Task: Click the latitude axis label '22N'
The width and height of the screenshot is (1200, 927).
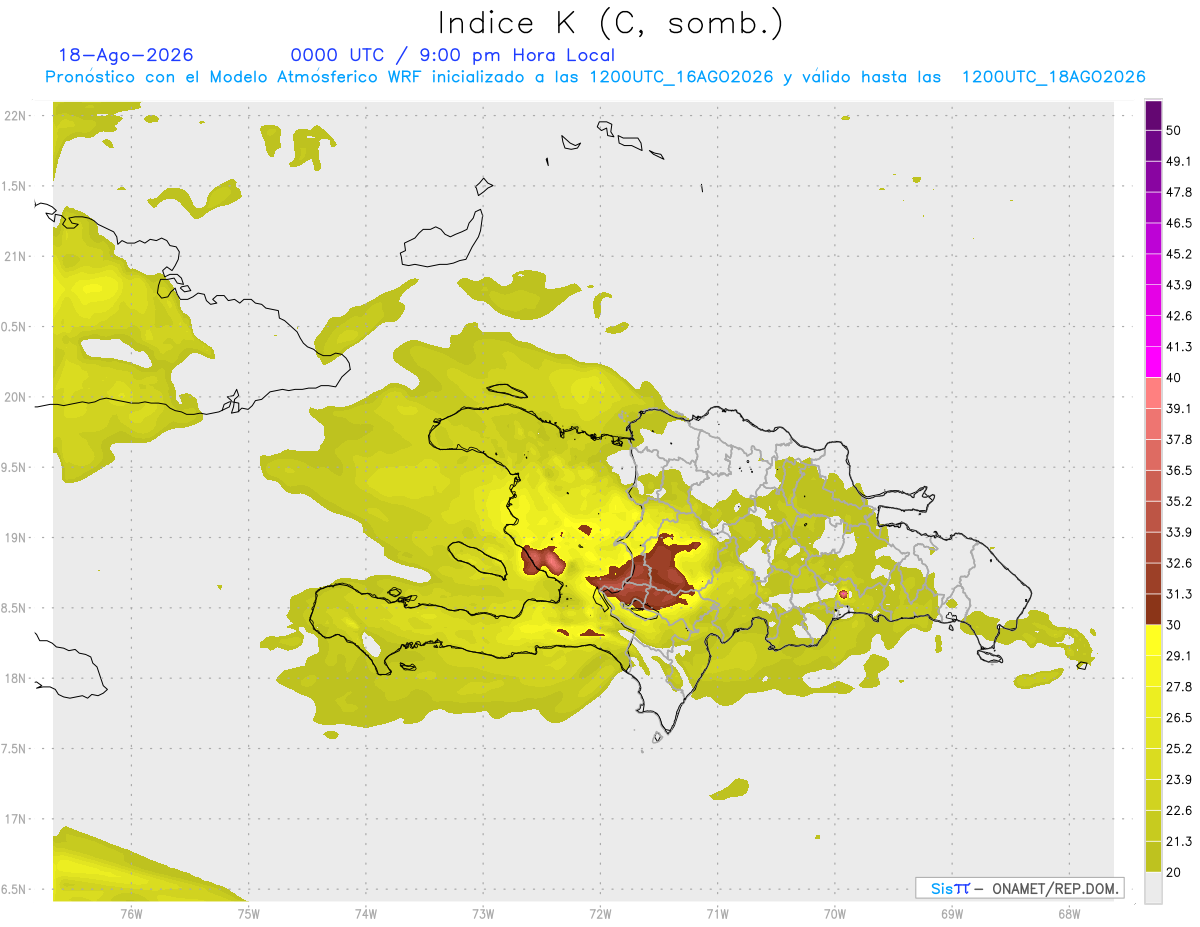Action: click(15, 115)
